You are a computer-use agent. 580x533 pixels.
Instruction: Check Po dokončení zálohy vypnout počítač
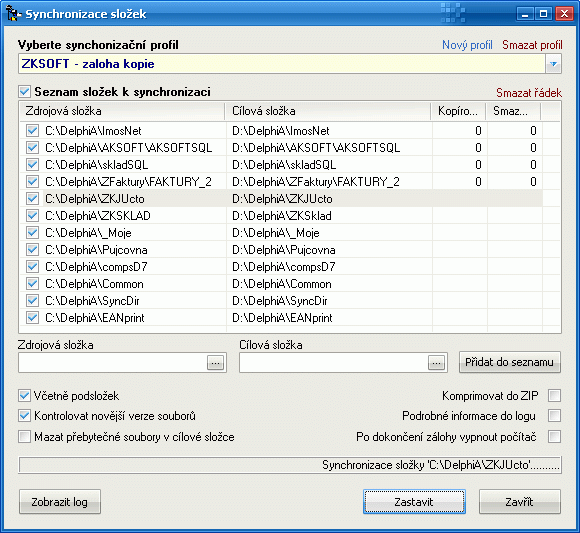[x=554, y=436]
